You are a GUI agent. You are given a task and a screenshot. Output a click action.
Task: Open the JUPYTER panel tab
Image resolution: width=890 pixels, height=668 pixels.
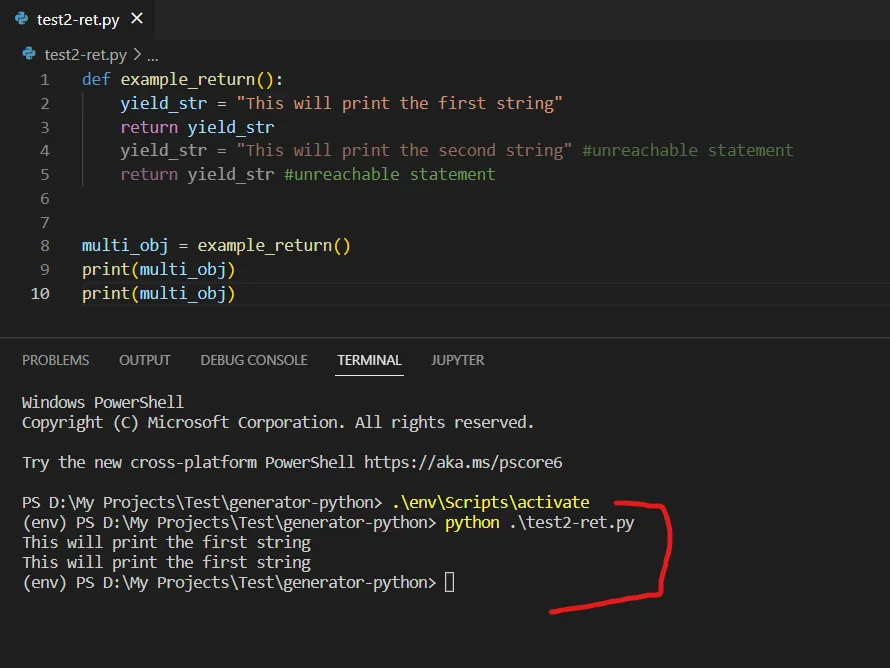click(x=457, y=360)
